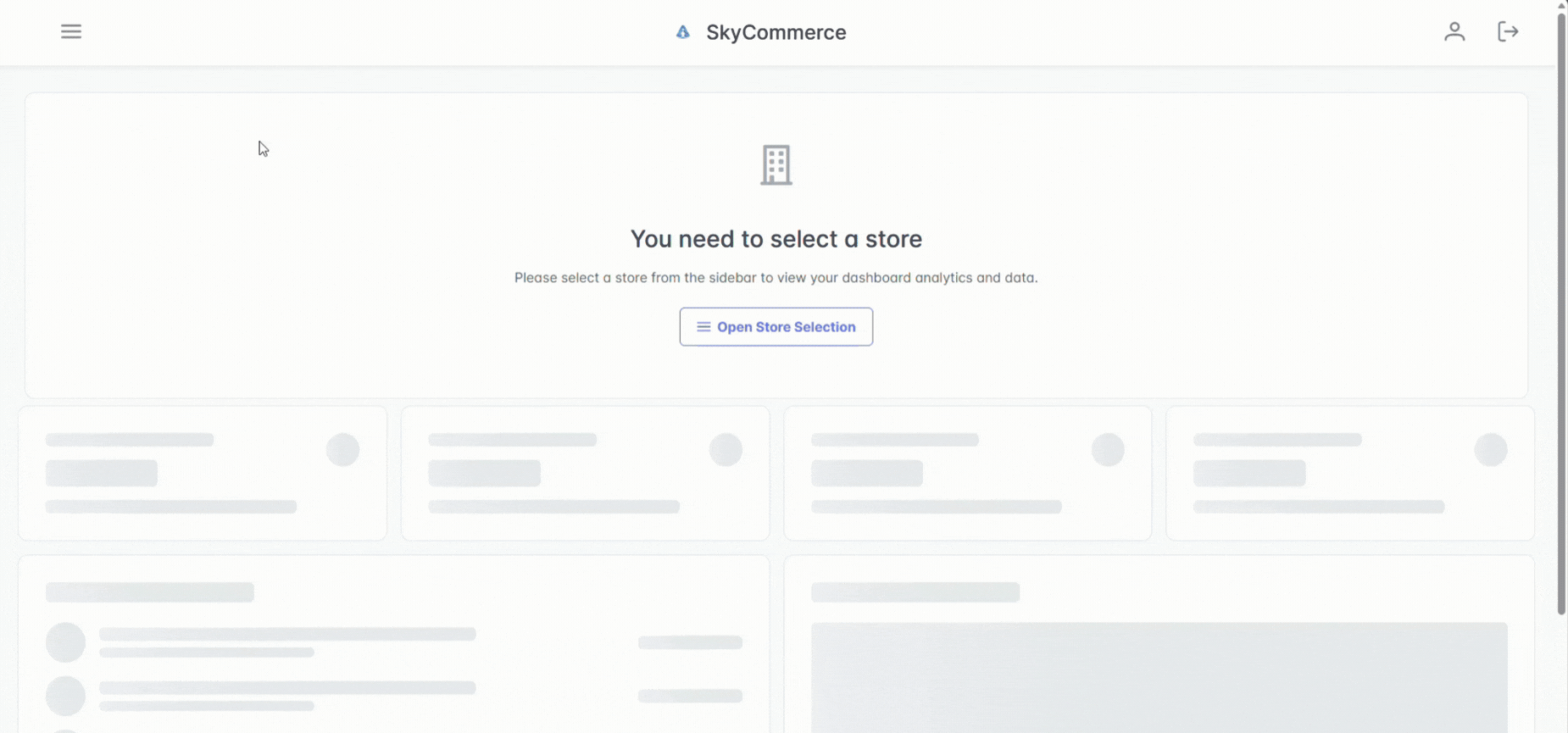
Task: Open the hamburger menu in the header
Action: 71,31
